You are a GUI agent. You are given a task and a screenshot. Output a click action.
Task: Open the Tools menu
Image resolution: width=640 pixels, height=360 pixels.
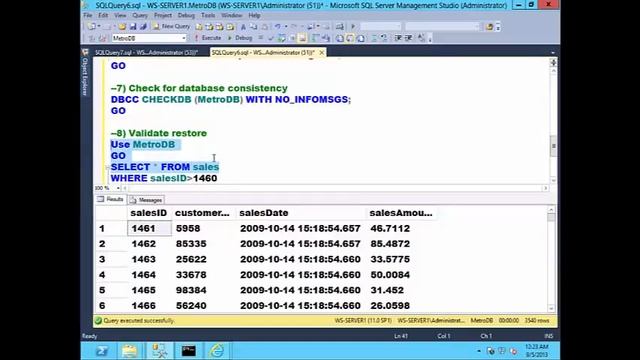coord(208,16)
